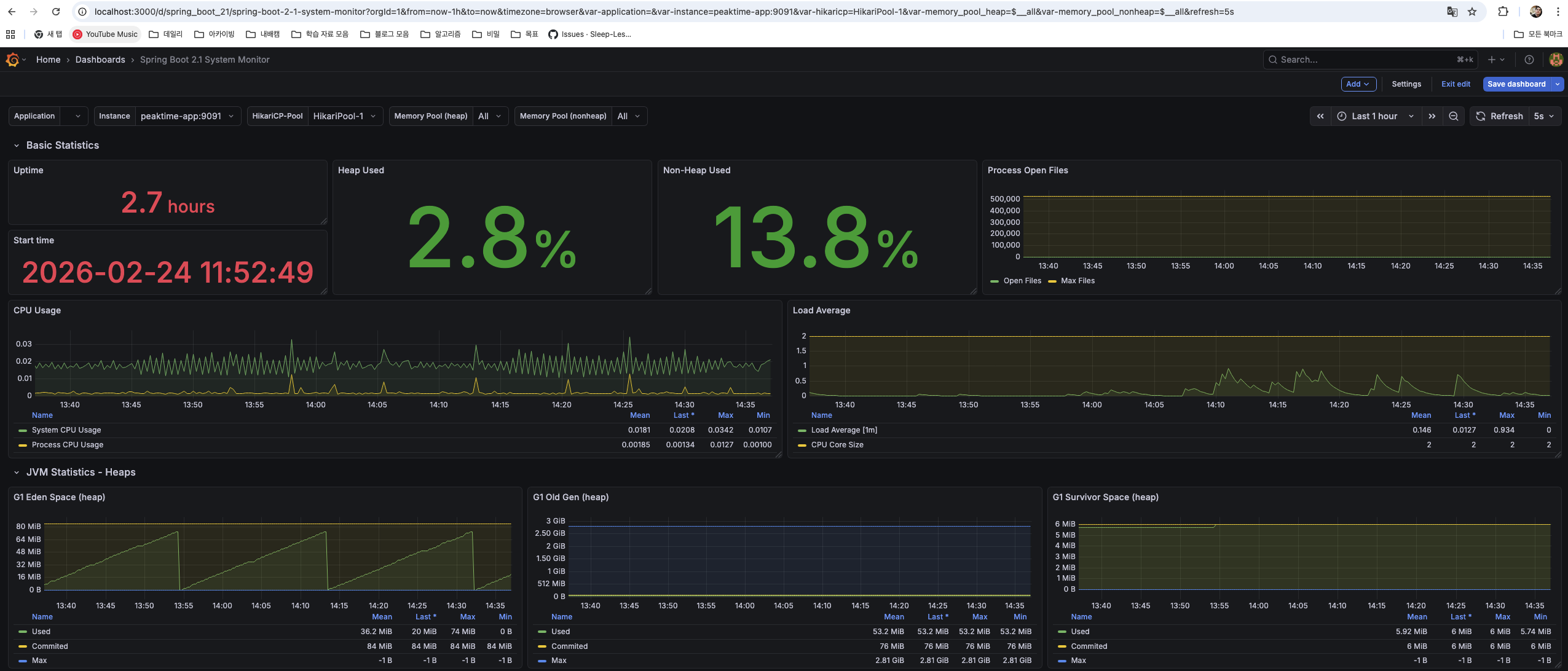Viewport: 1568px width, 671px height.
Task: Collapse the JVM Statistics - Heaps row
Action: 17,473
